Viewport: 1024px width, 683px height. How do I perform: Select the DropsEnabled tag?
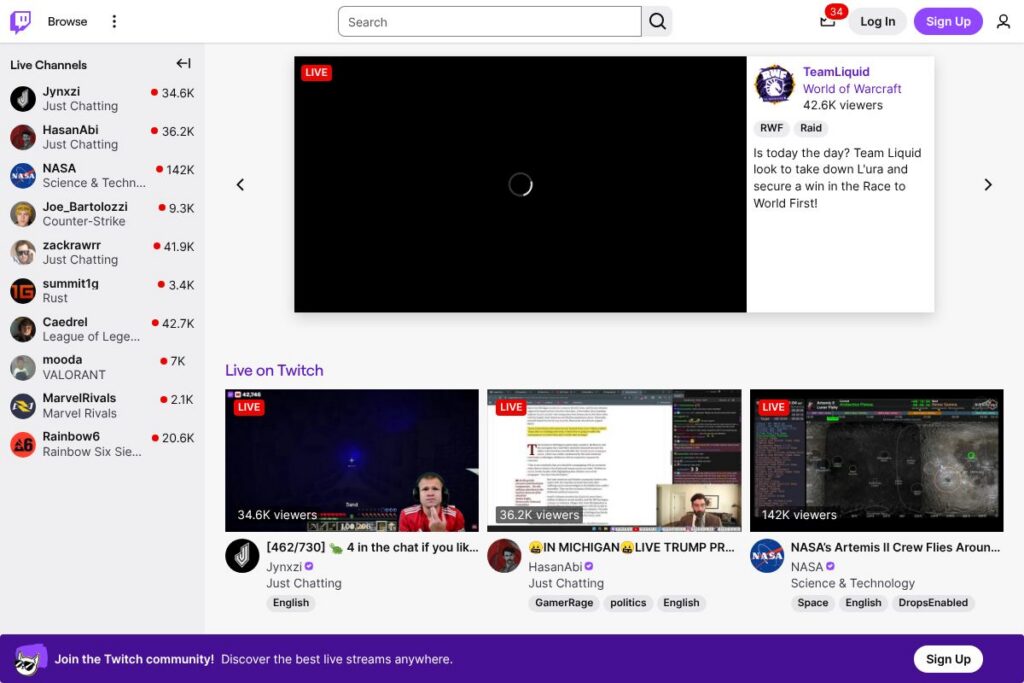click(x=933, y=603)
